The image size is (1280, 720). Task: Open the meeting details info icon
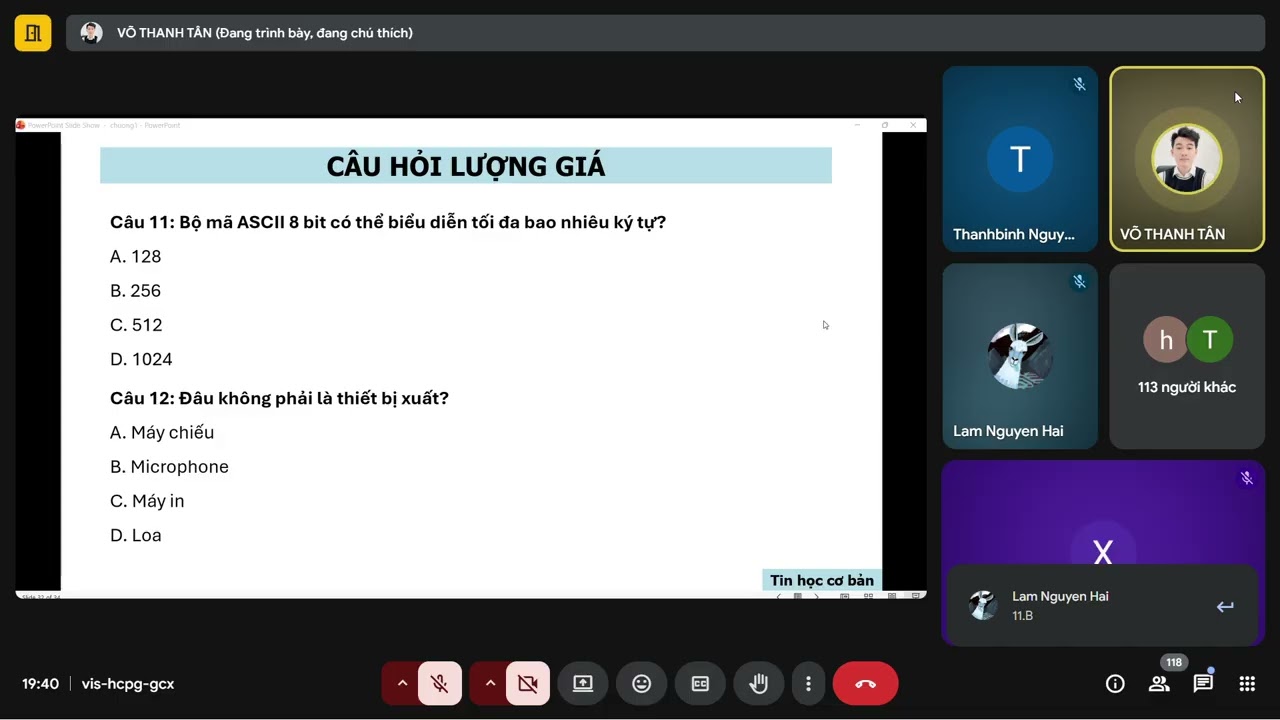(x=1115, y=684)
